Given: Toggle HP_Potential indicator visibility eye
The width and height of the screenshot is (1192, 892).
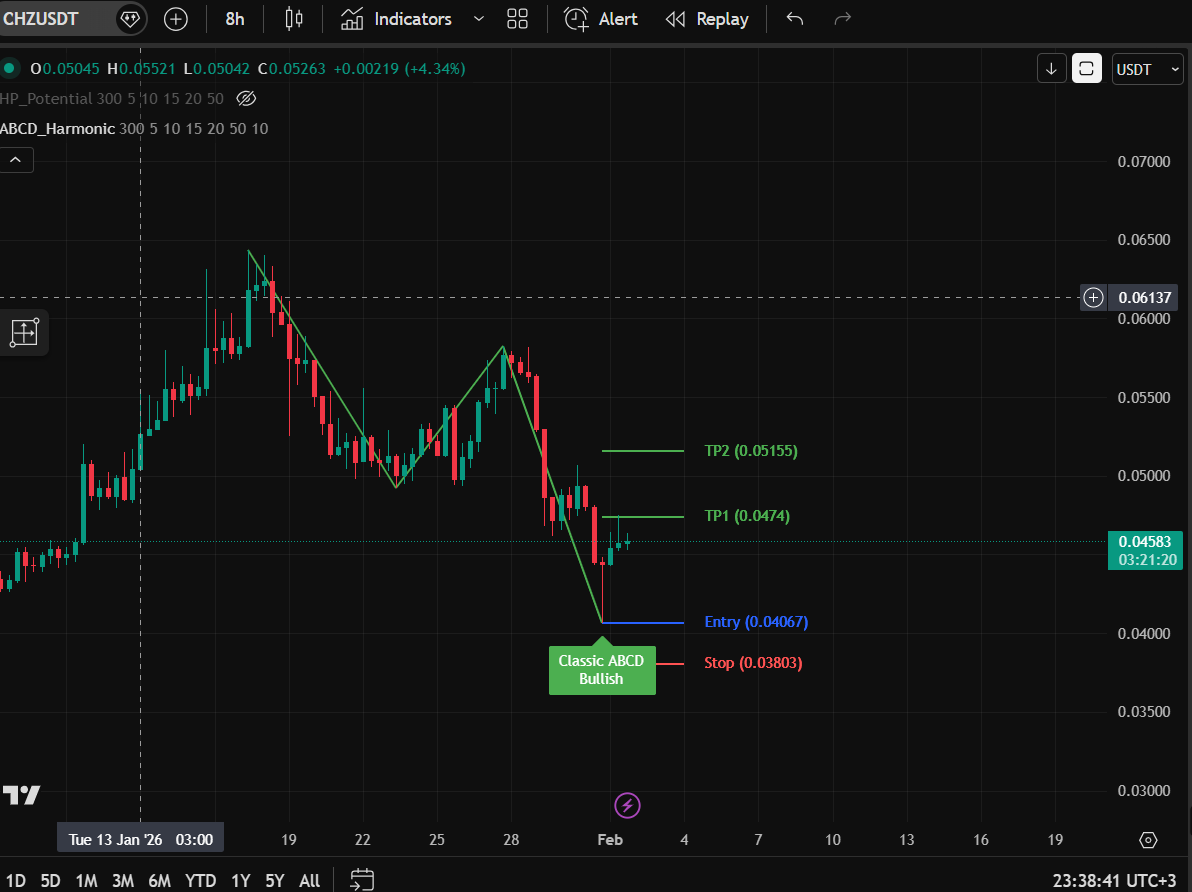Looking at the screenshot, I should click(246, 98).
